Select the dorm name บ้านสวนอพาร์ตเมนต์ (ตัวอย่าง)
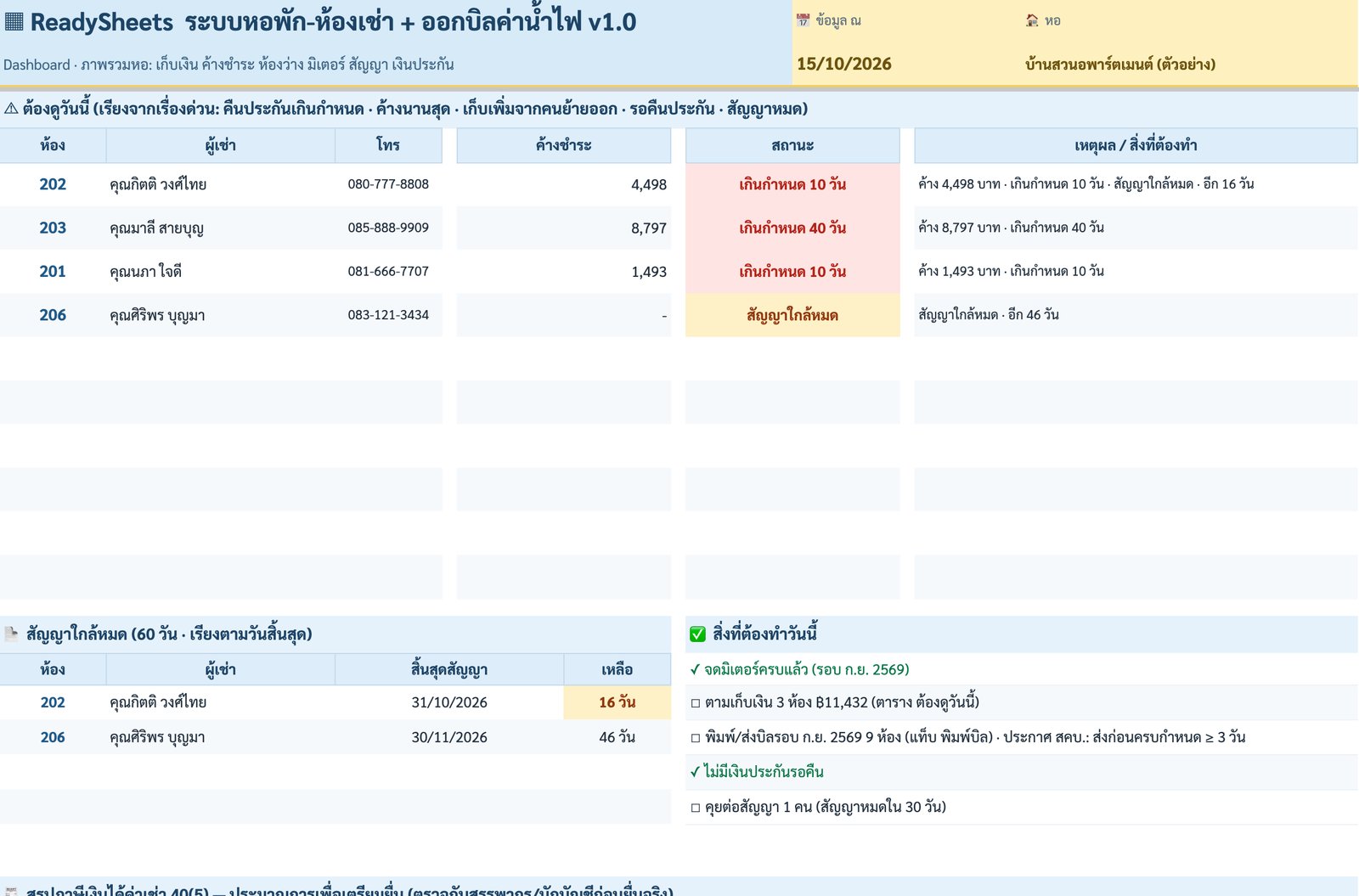Image resolution: width=1359 pixels, height=896 pixels. pyautogui.click(x=1119, y=64)
